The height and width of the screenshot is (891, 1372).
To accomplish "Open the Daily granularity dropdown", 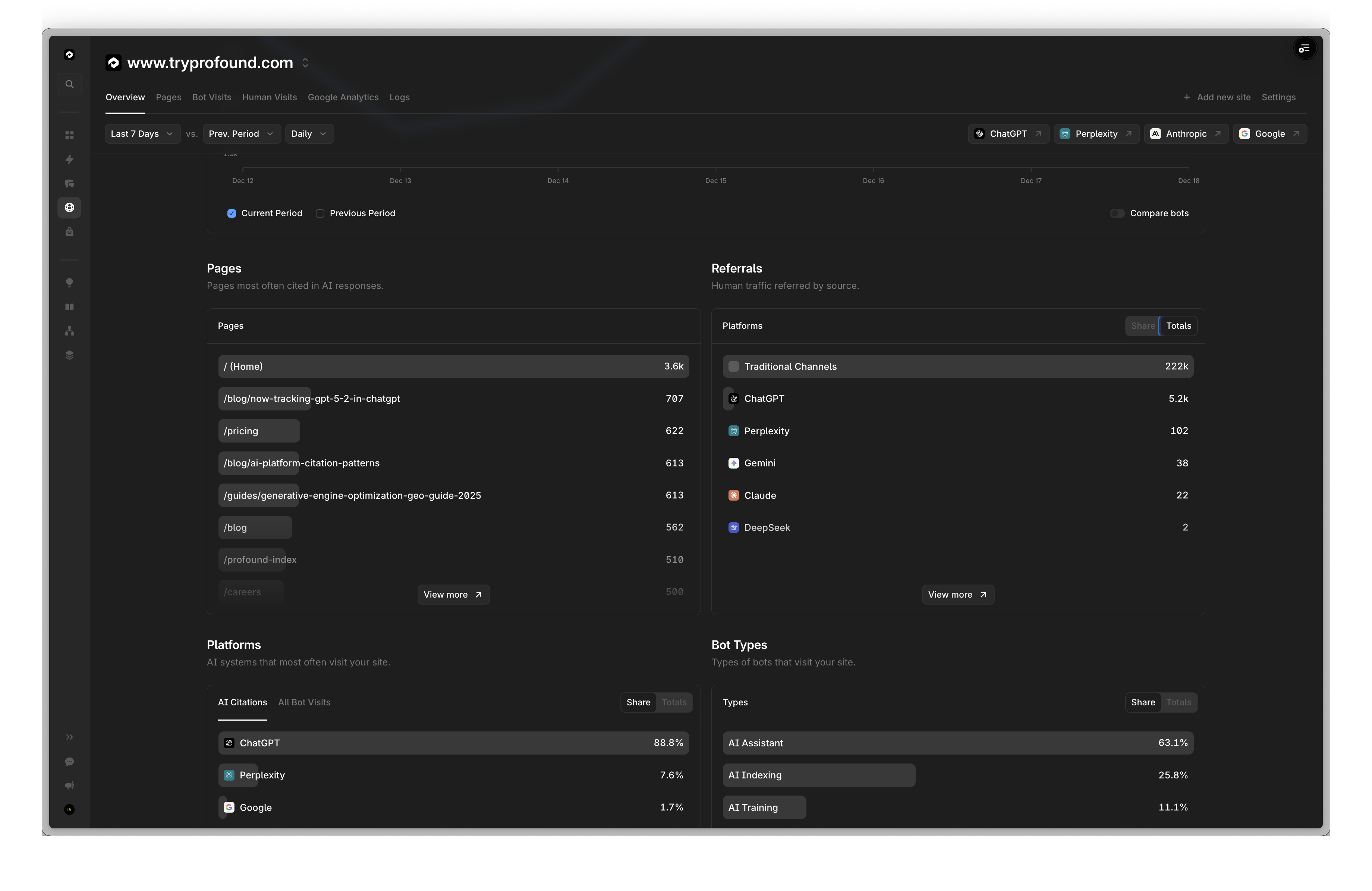I will click(308, 134).
